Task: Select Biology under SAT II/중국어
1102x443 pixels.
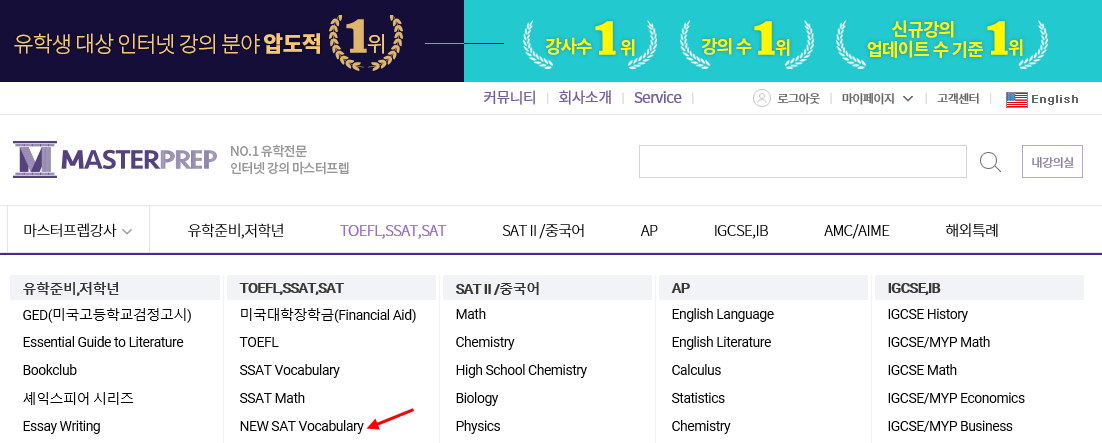Action: pyautogui.click(x=477, y=398)
